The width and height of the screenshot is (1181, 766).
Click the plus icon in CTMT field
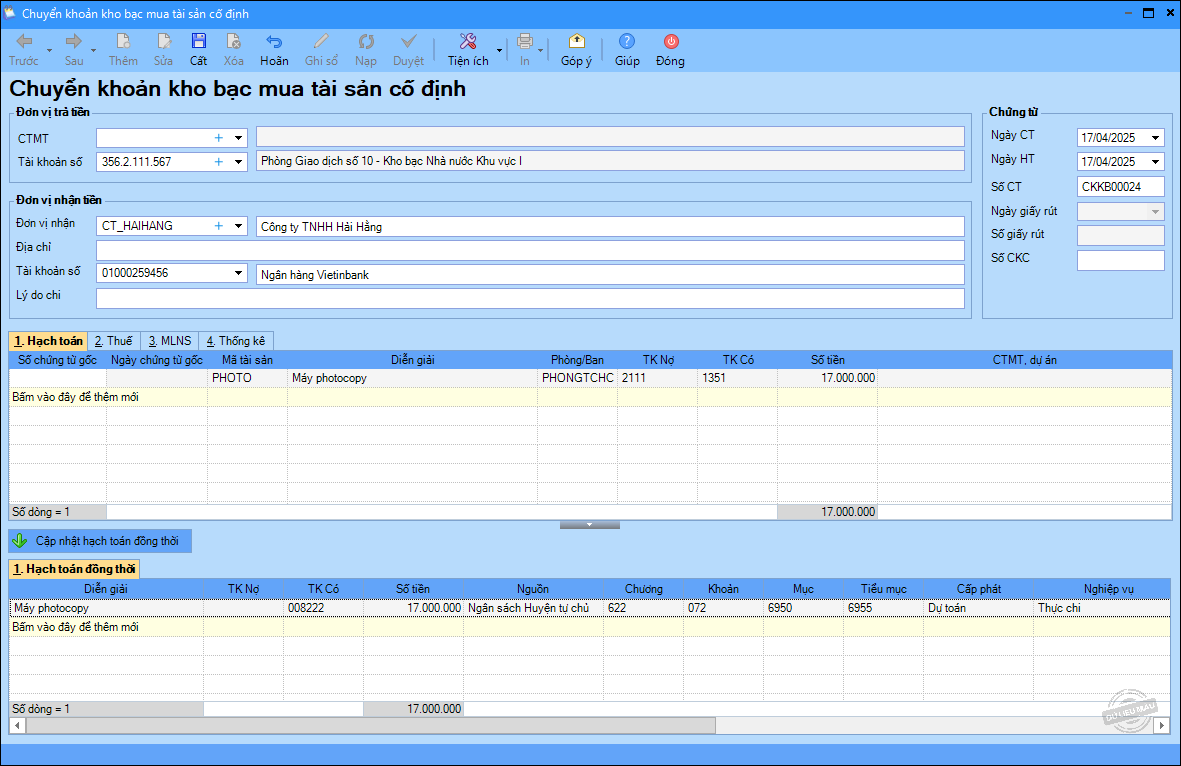(x=218, y=138)
